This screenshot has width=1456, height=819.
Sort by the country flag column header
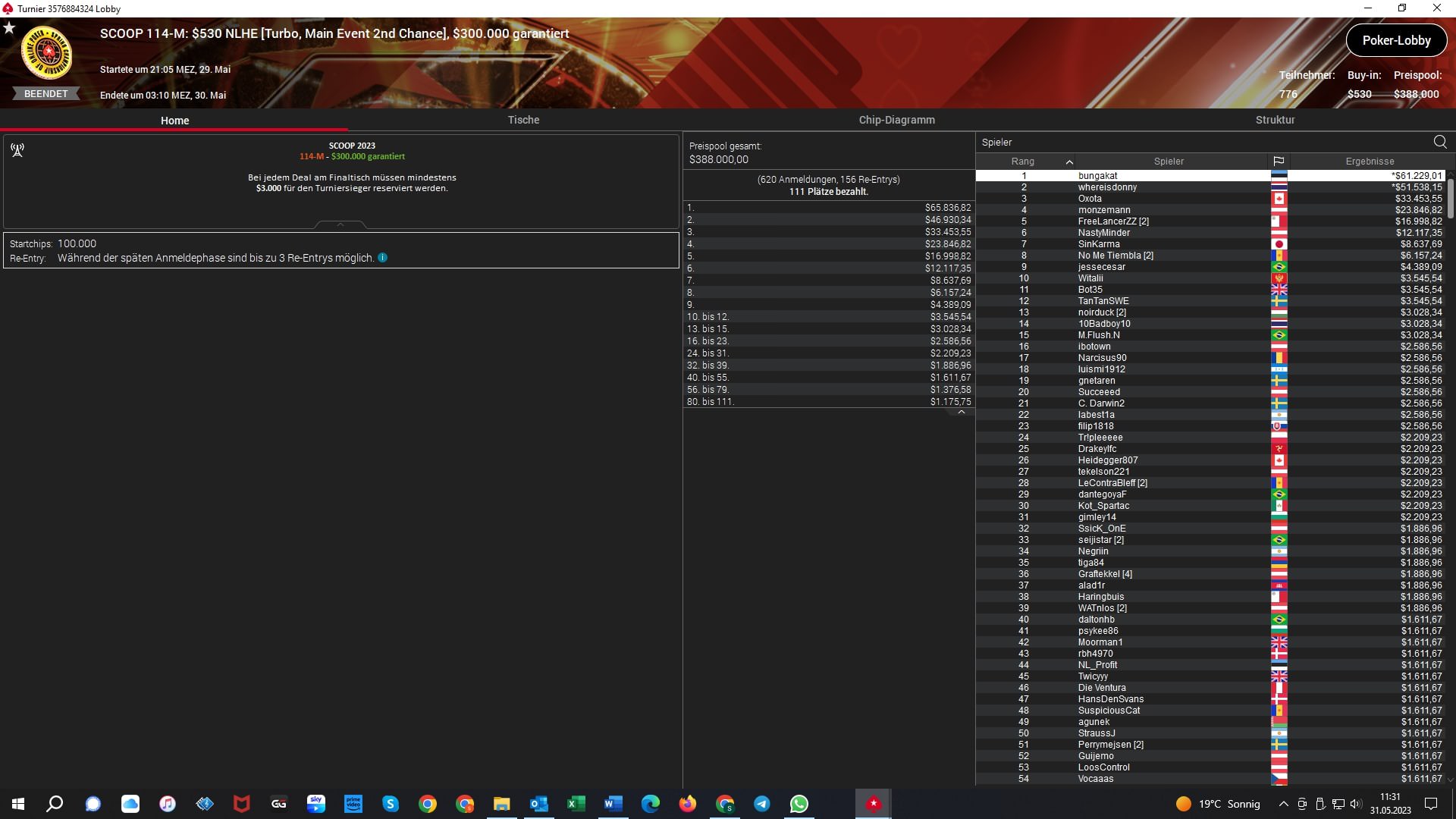(x=1279, y=162)
